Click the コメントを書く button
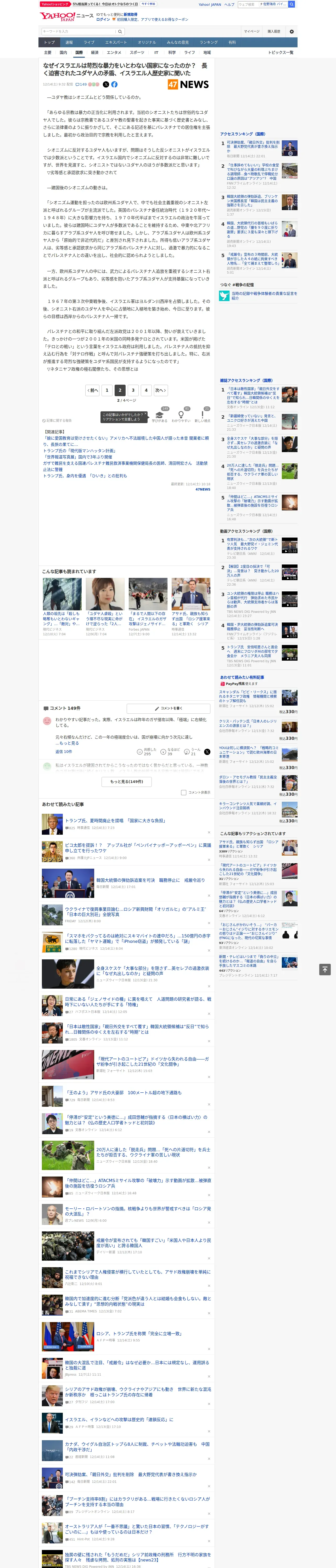Image resolution: width=336 pixels, height=1568 pixels. [x=168, y=708]
